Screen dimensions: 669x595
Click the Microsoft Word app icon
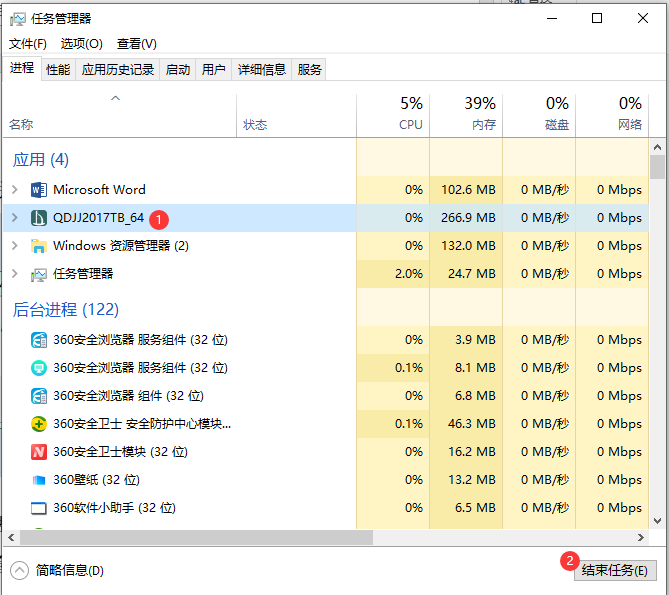tap(39, 190)
